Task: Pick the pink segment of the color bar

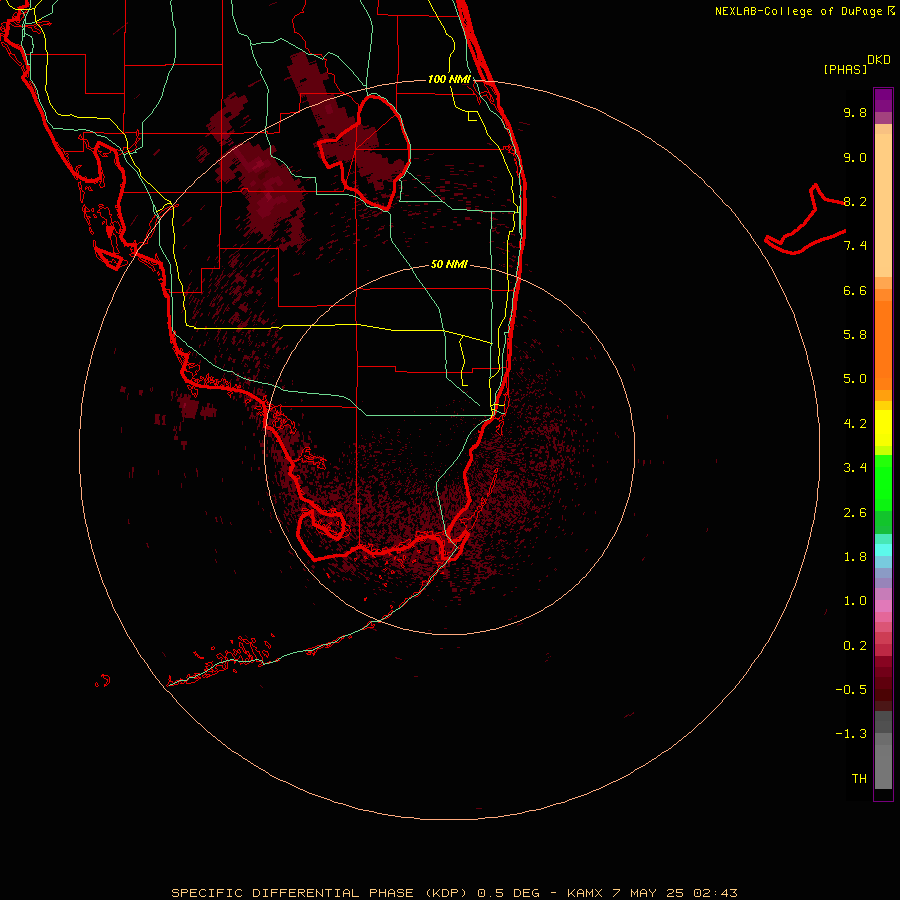Action: pos(883,606)
